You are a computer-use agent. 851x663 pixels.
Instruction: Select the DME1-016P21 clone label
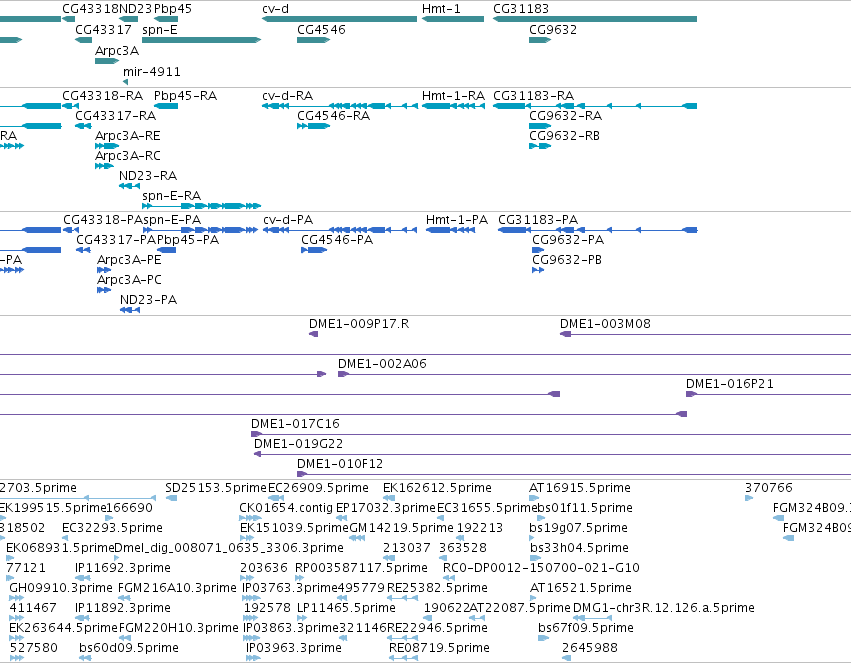[729, 384]
